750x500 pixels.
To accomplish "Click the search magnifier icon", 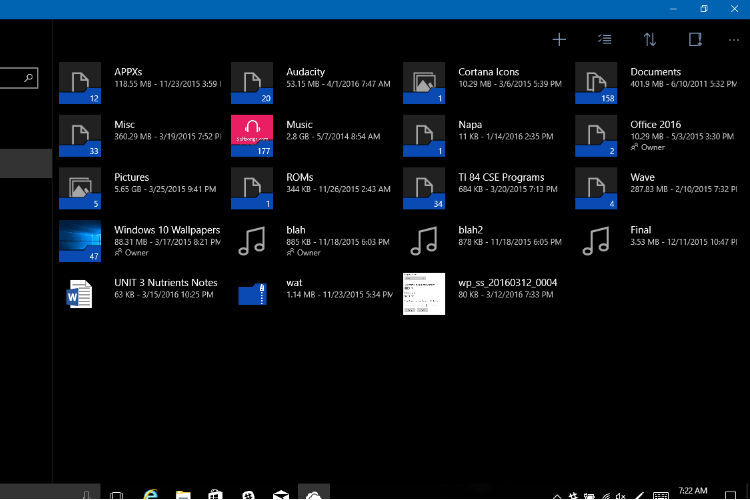I will pyautogui.click(x=30, y=77).
